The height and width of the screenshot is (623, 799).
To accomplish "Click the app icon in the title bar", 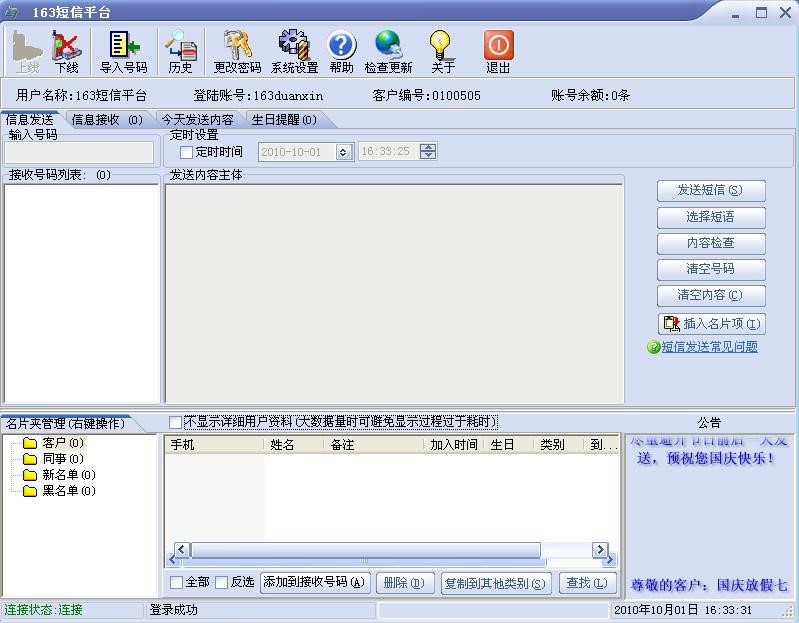I will point(11,12).
